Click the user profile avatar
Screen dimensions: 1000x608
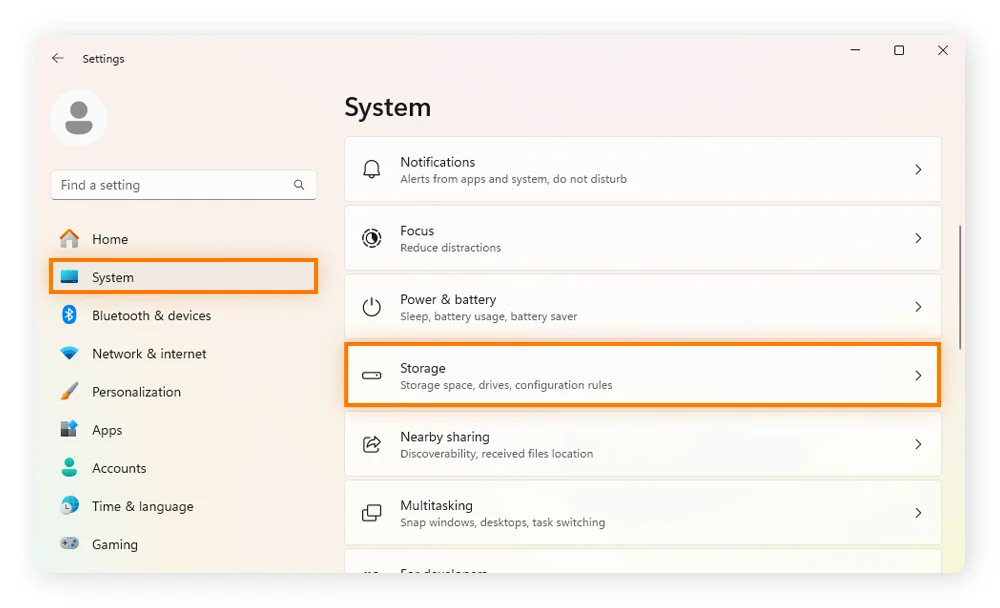point(79,118)
